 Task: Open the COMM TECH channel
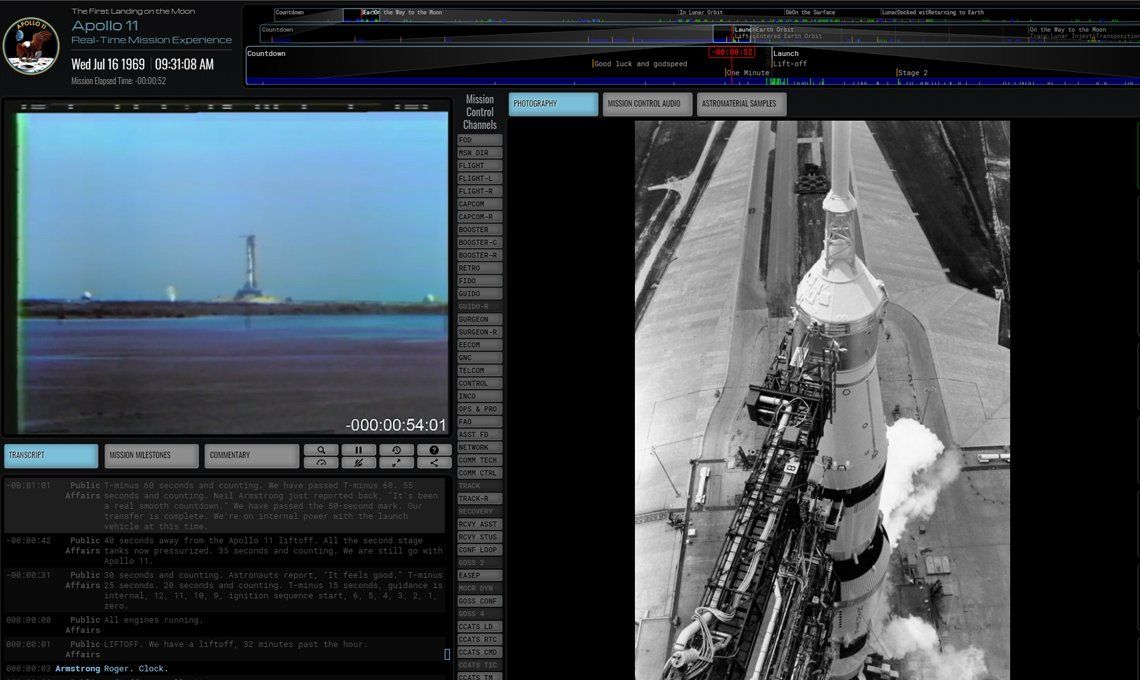[x=480, y=460]
